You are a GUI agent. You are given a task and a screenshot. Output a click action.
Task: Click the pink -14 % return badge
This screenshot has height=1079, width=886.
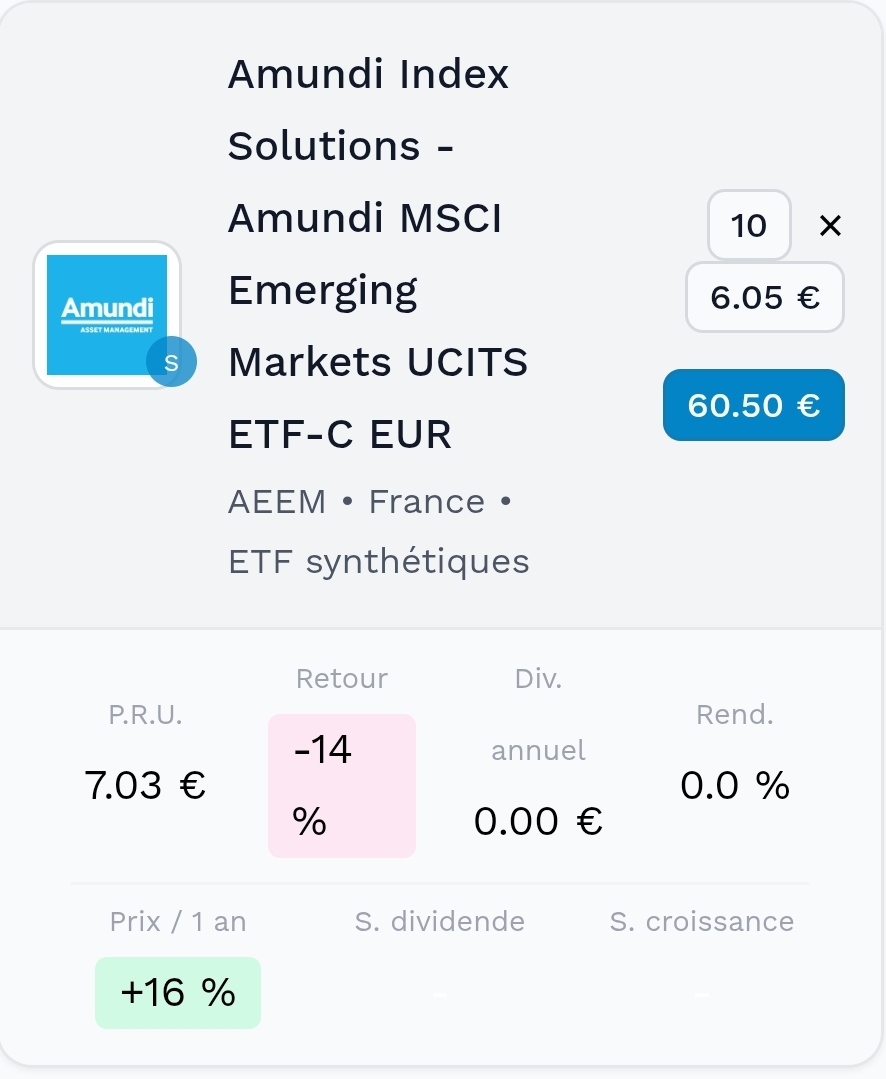[341, 785]
